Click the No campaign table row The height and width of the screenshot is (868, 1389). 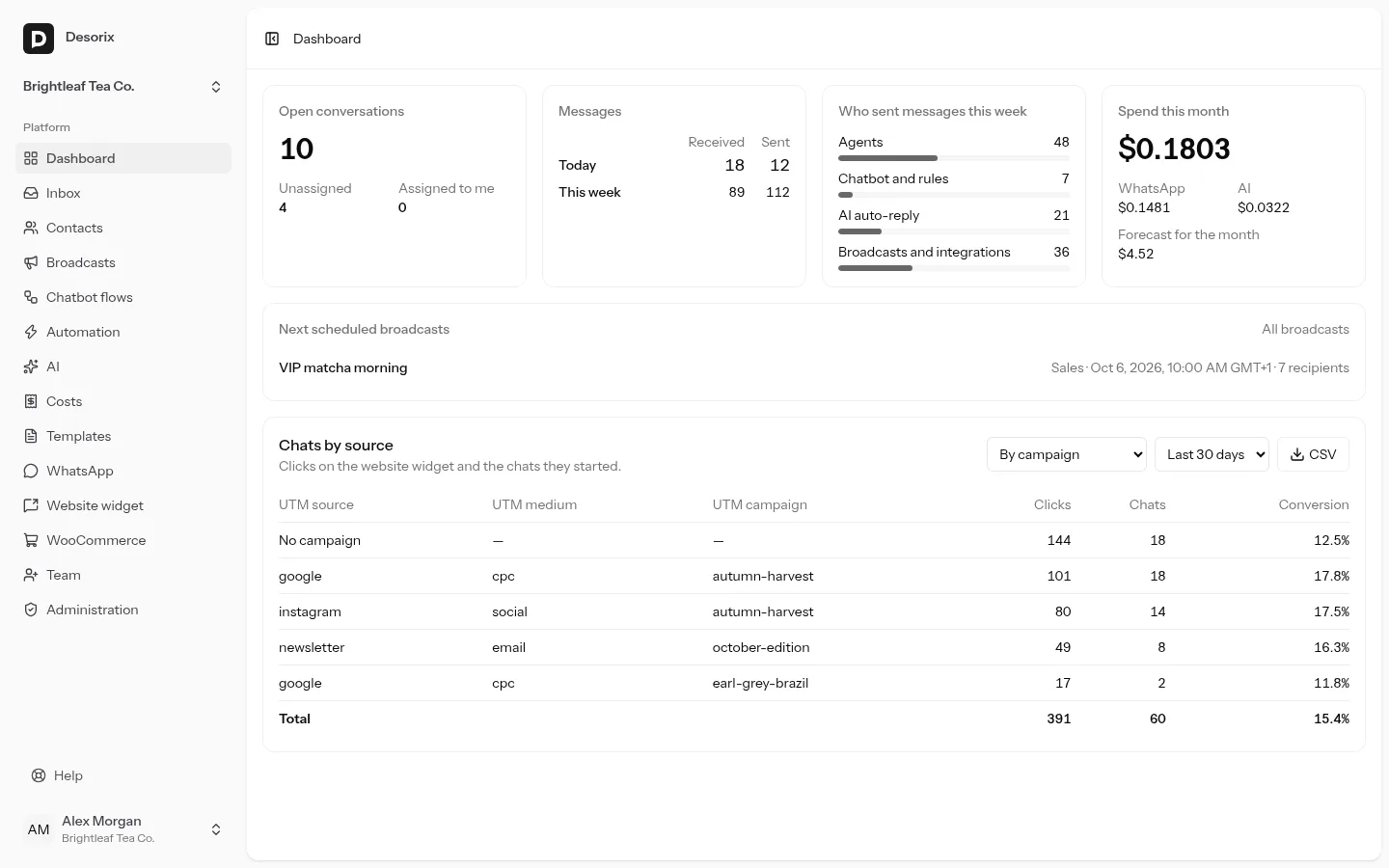(x=814, y=540)
